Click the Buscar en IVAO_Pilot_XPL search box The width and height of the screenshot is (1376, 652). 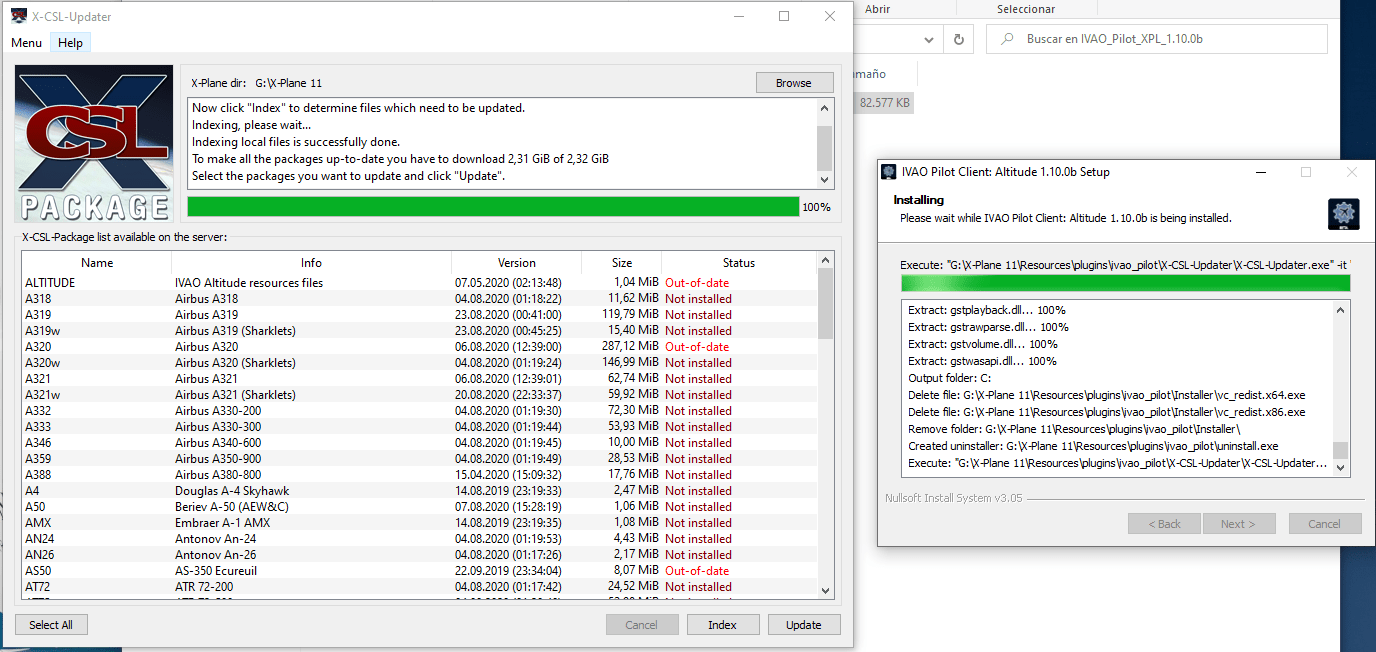coord(1157,39)
